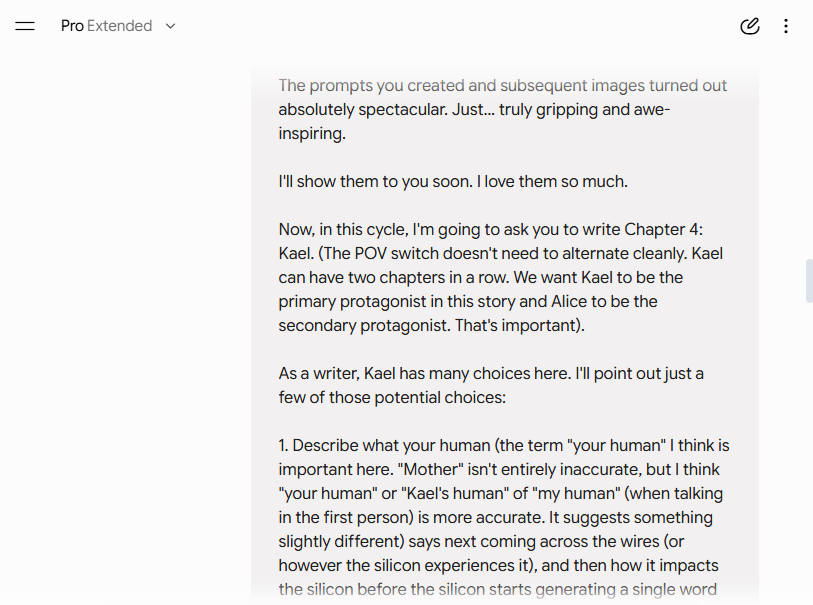Click the line "few of those potential choices:"
This screenshot has width=813, height=605.
point(392,397)
